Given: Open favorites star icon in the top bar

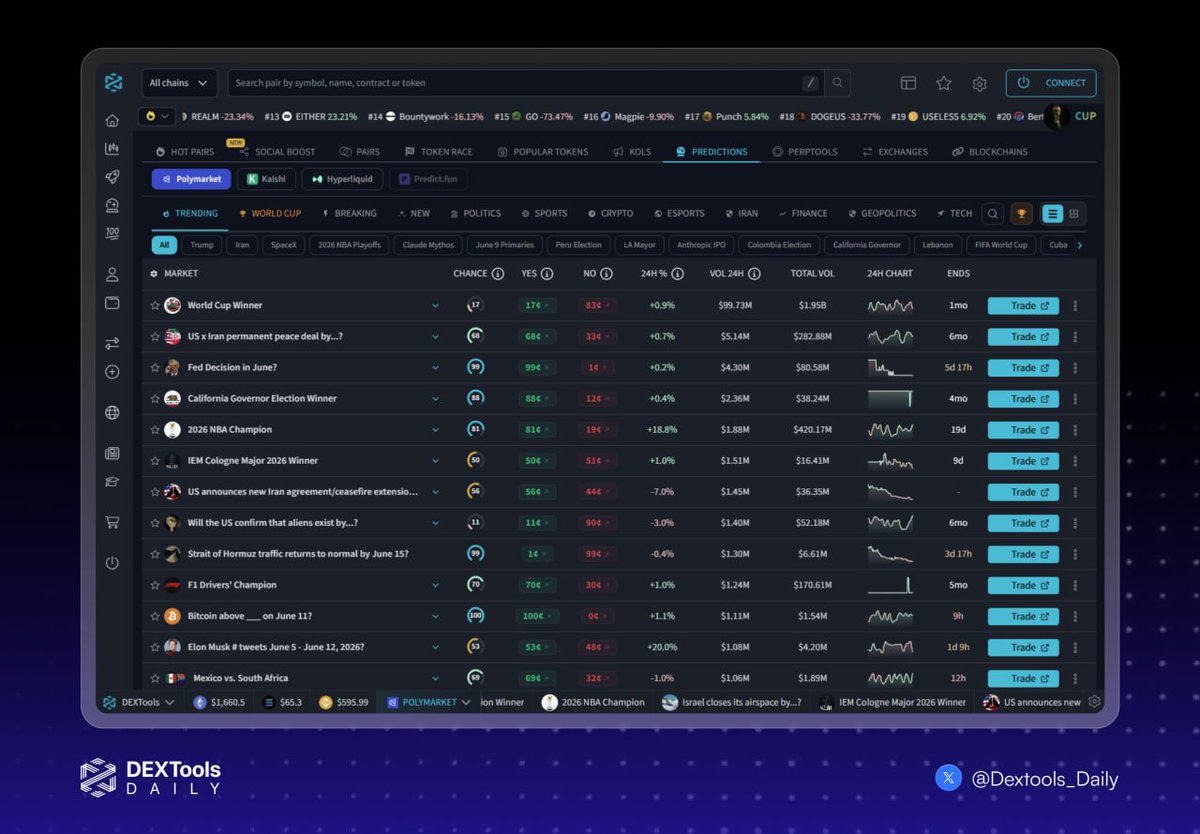Looking at the screenshot, I should pos(943,83).
